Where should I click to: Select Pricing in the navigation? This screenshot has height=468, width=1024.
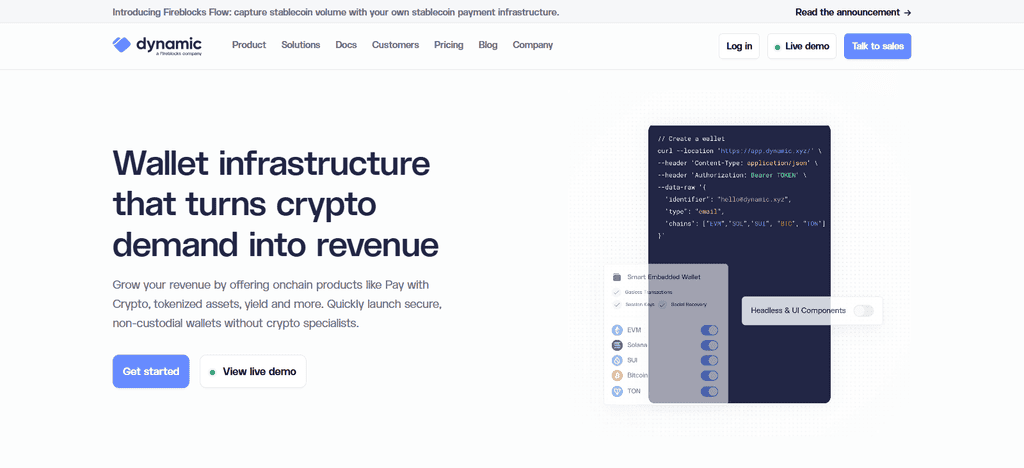449,45
